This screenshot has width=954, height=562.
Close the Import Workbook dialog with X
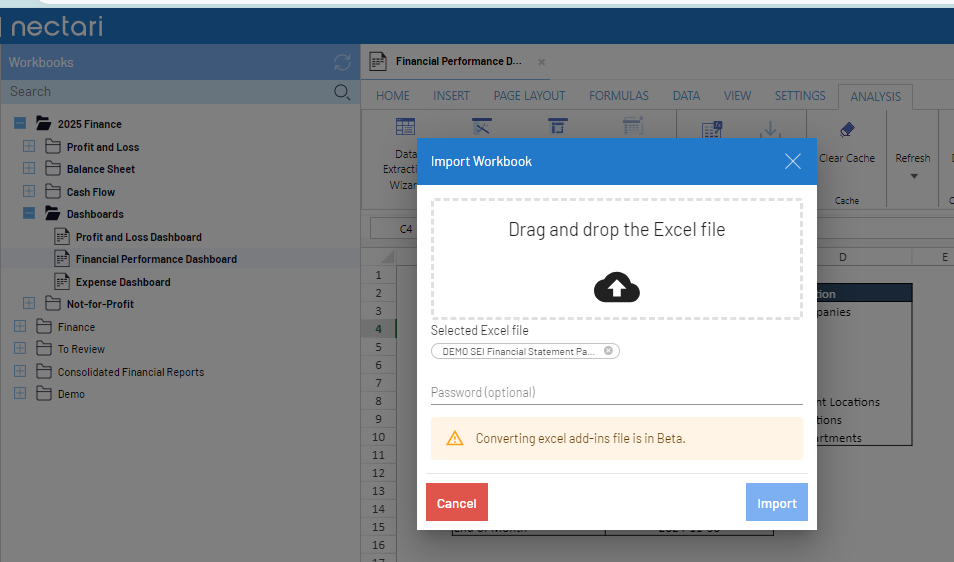[x=793, y=161]
